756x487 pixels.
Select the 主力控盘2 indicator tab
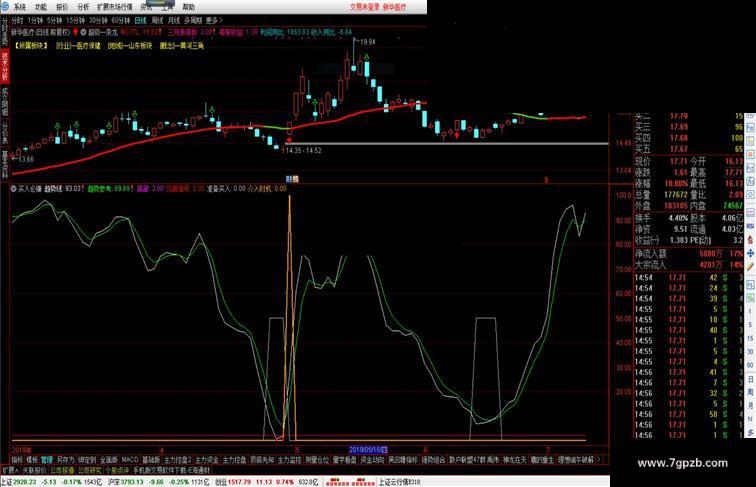(177, 460)
